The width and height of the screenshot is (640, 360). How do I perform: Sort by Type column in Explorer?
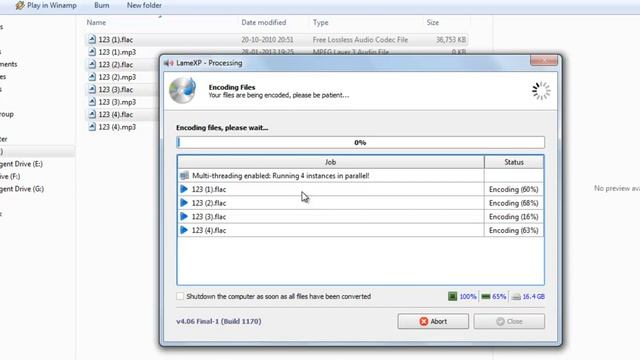coord(320,22)
